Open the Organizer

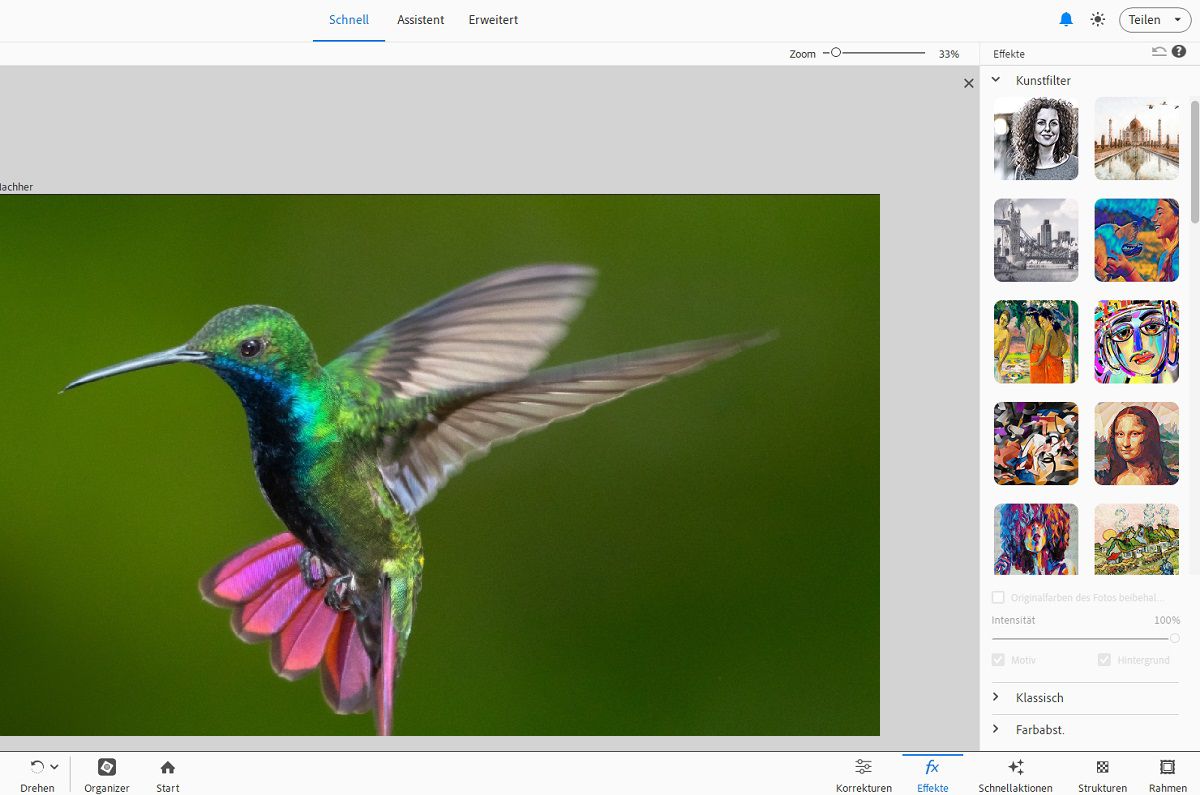(x=107, y=768)
